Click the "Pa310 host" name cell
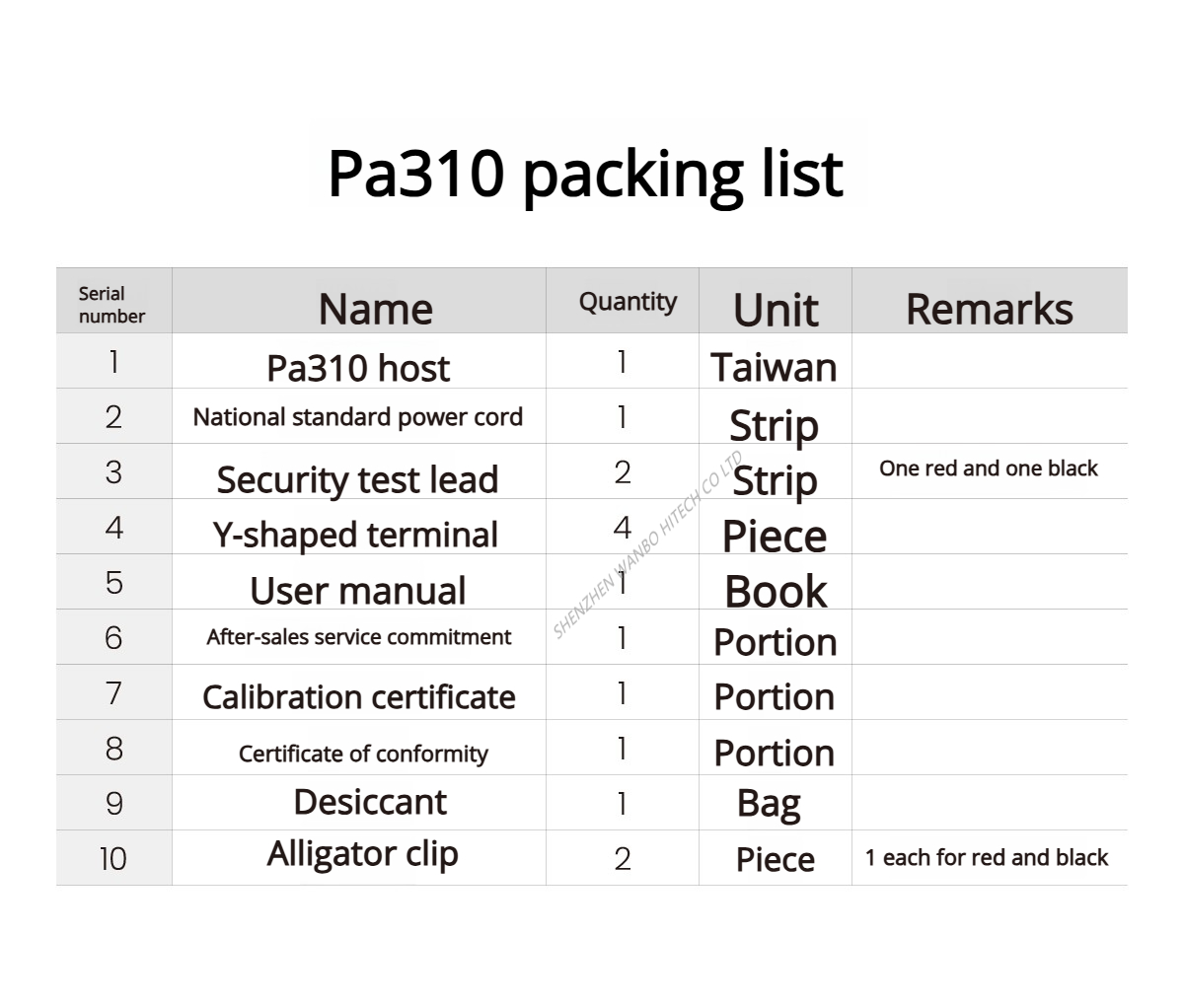Screen dimensions: 1184x1008 (358, 368)
